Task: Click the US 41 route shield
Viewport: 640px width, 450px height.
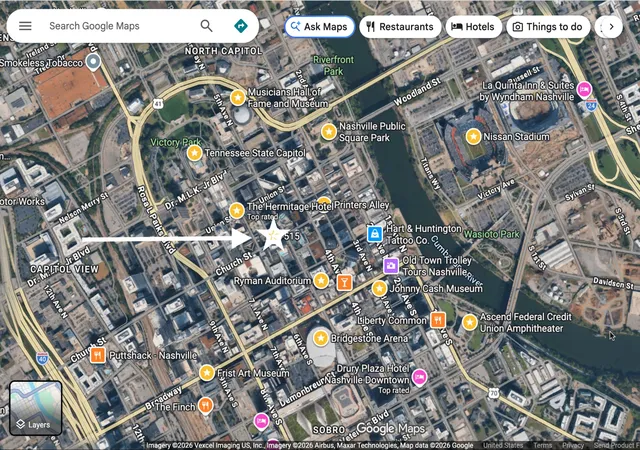Action: pos(158,104)
